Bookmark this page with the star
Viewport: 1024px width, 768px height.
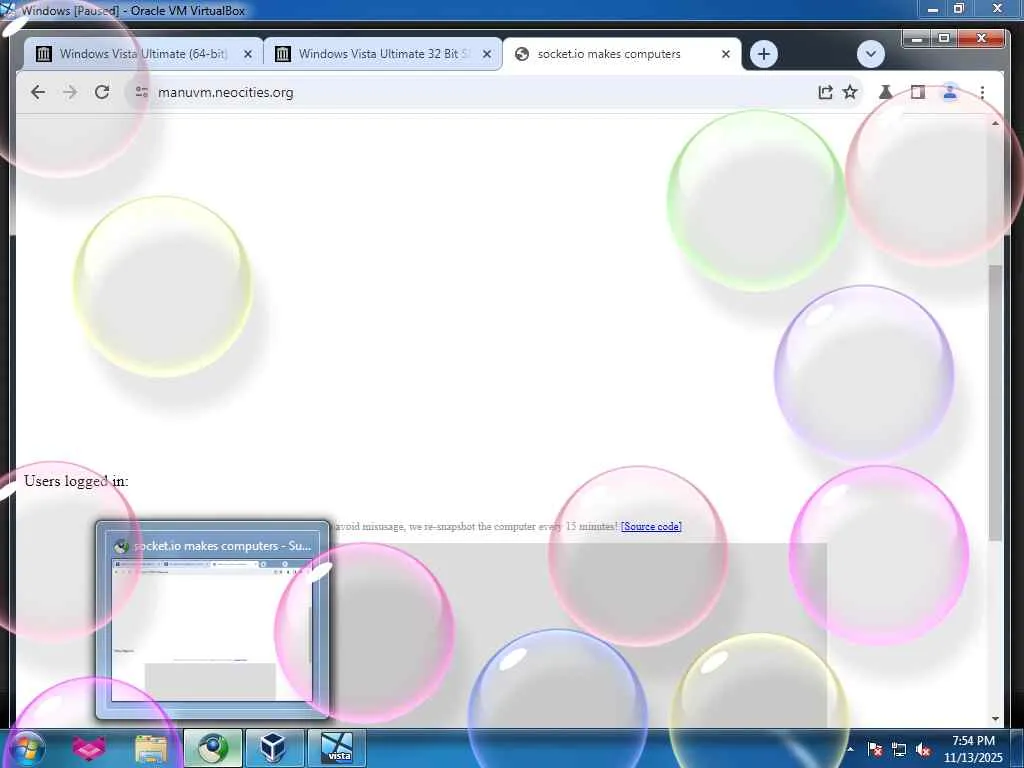point(850,92)
